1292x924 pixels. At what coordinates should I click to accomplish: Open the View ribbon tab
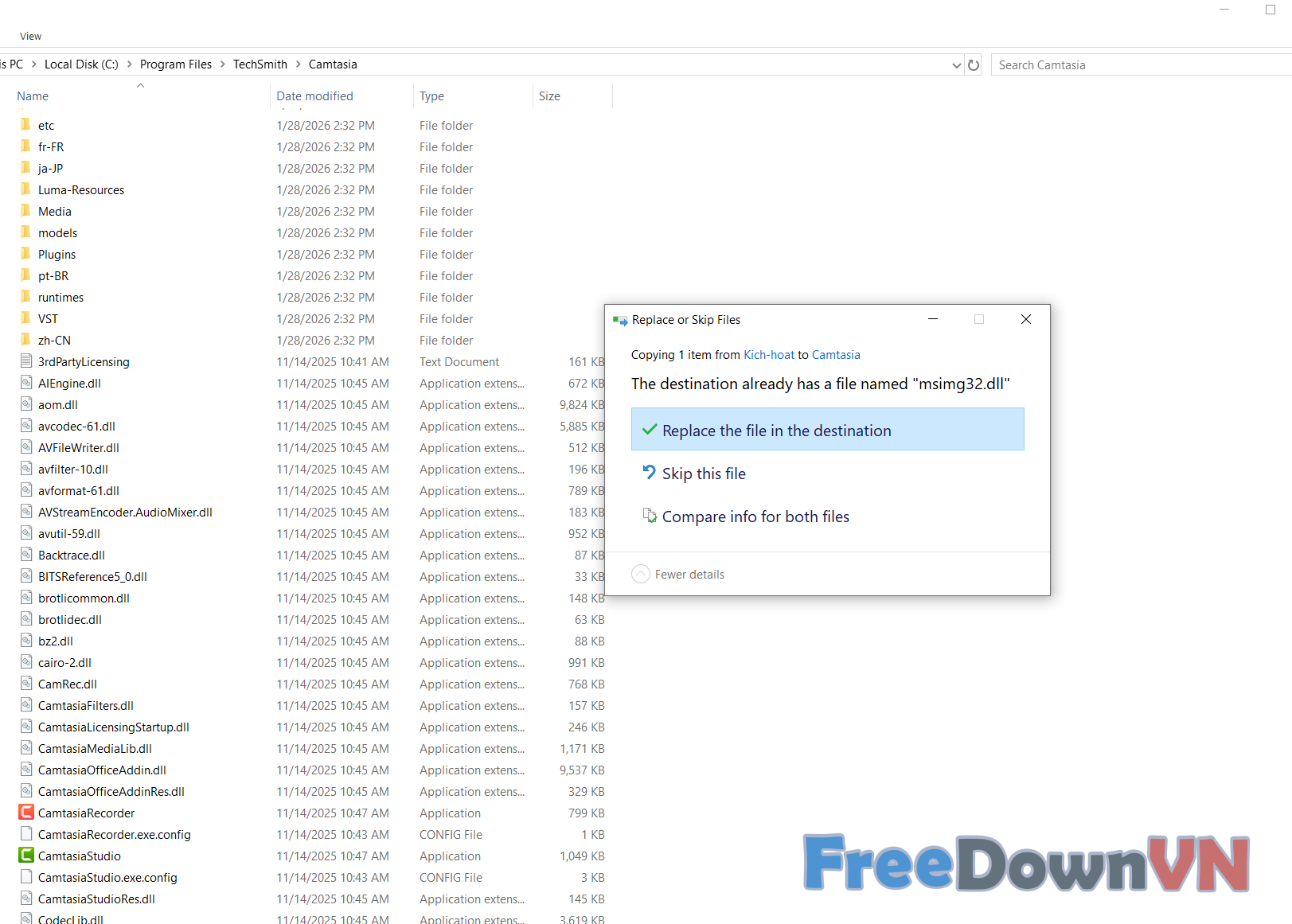(31, 37)
